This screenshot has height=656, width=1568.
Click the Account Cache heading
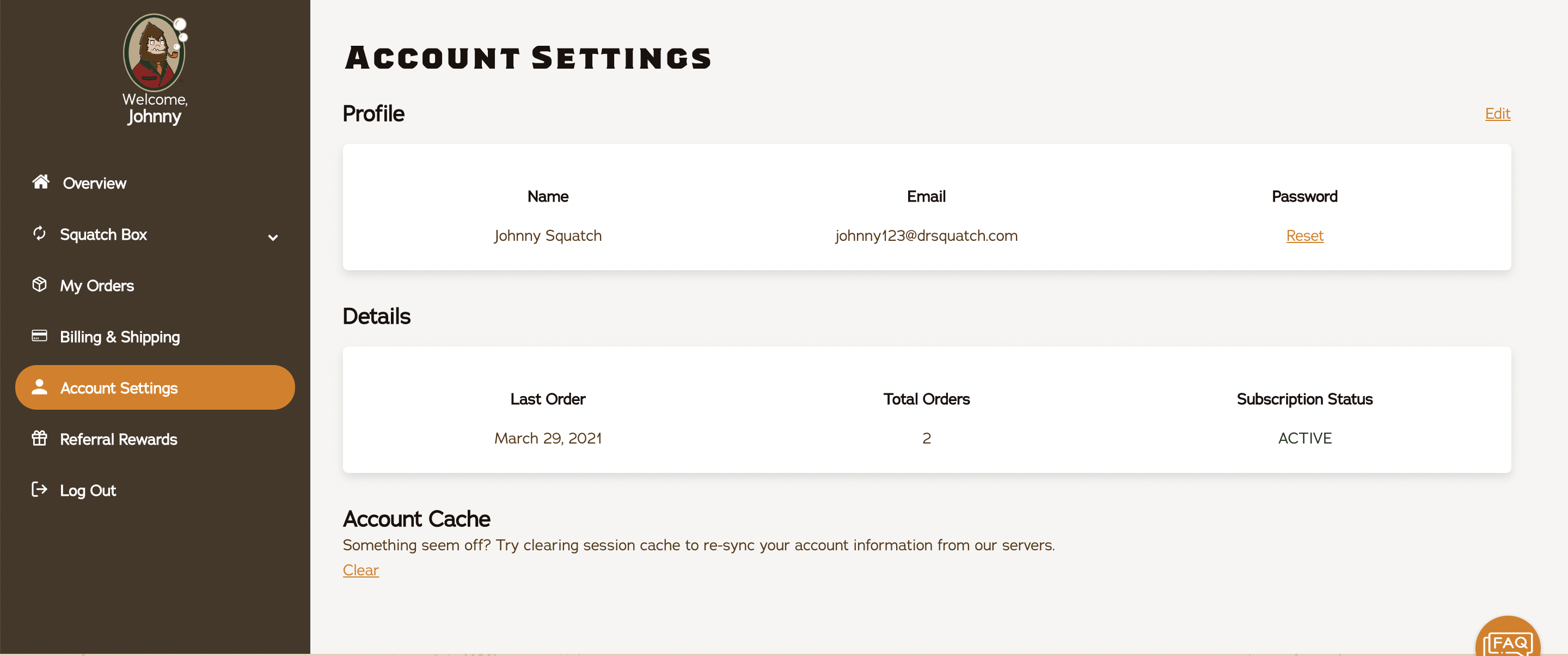(x=416, y=519)
